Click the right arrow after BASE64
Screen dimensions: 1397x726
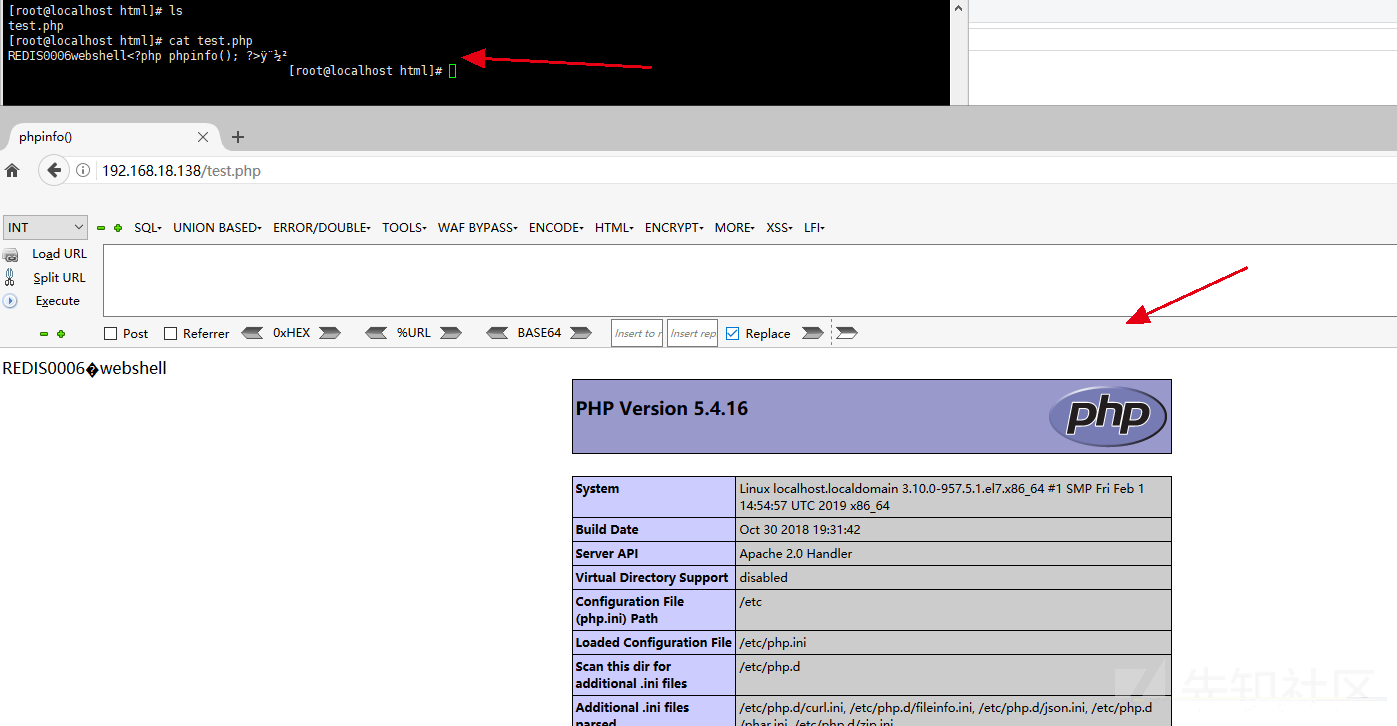click(581, 333)
